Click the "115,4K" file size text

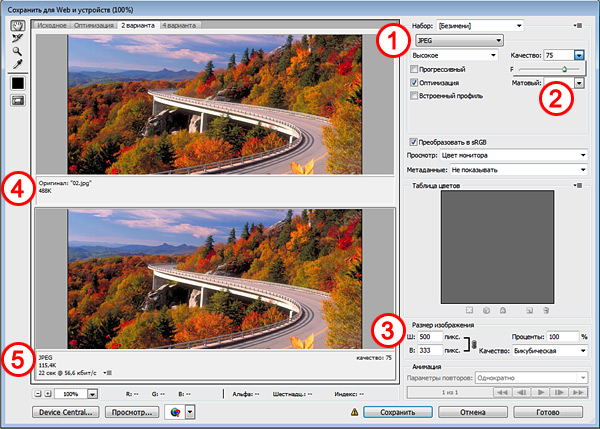[x=47, y=365]
